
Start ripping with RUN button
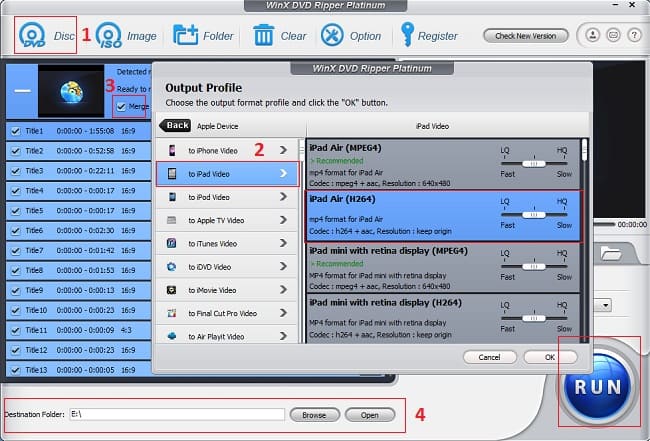pyautogui.click(x=597, y=386)
